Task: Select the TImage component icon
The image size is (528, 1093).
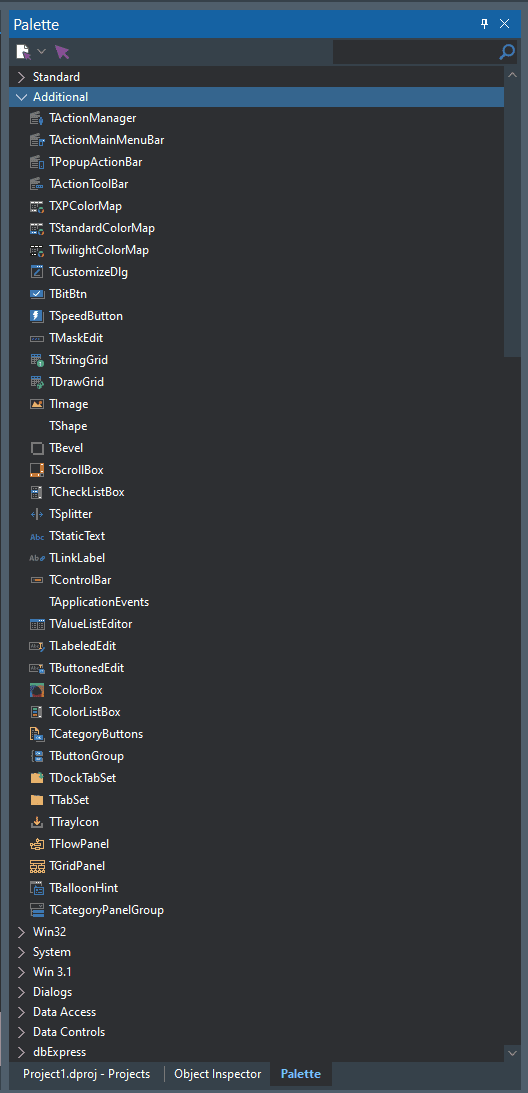Action: [37, 404]
